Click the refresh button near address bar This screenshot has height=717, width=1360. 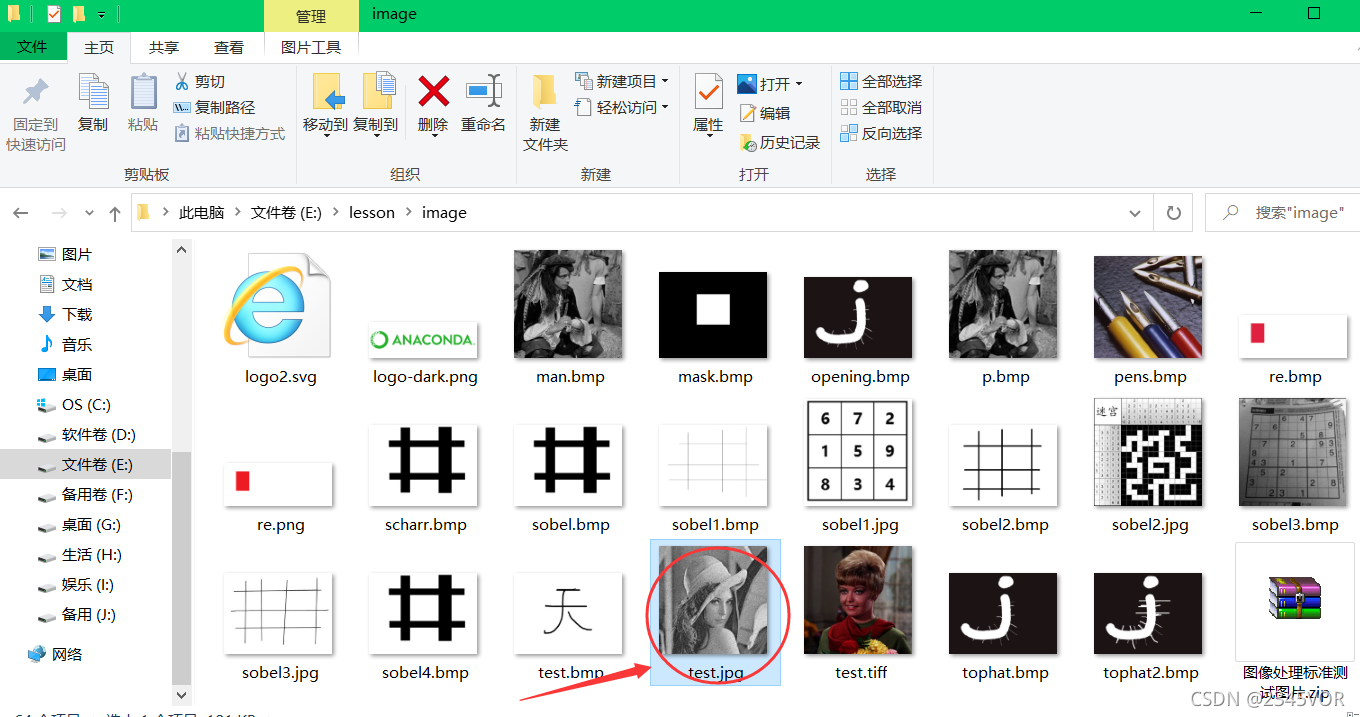tap(1172, 212)
